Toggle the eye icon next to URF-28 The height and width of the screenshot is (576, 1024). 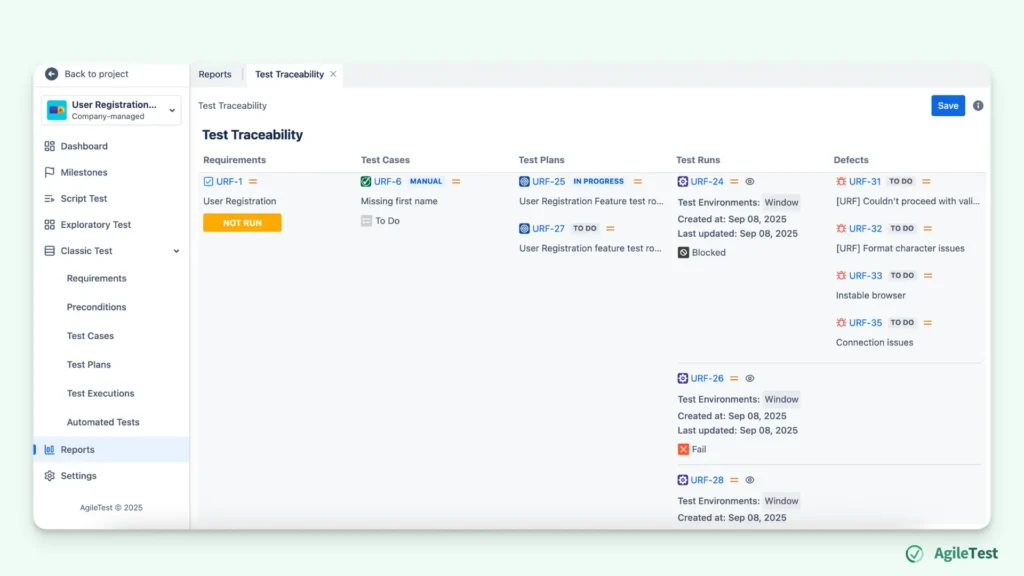(x=750, y=480)
